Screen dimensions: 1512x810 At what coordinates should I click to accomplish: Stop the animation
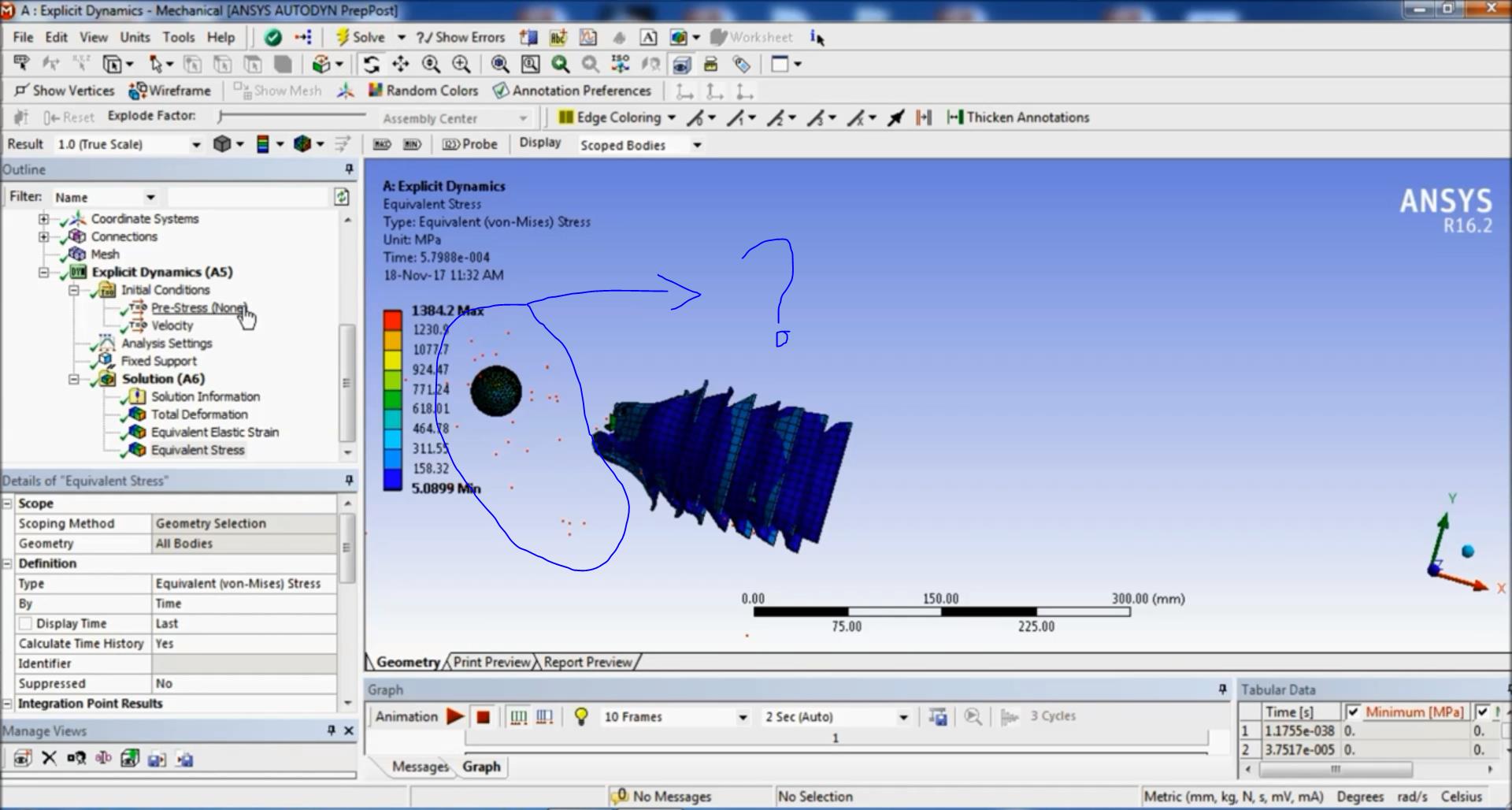tap(483, 717)
